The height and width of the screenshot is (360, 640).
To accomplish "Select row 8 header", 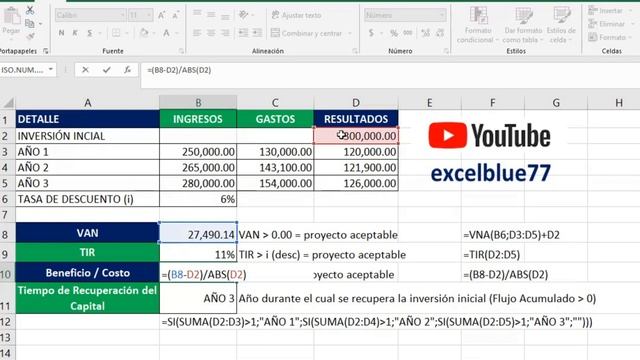I will point(5,234).
